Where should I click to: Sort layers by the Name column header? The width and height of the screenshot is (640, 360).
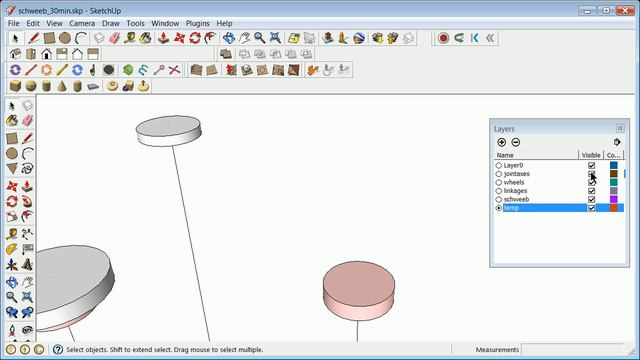[x=536, y=155]
